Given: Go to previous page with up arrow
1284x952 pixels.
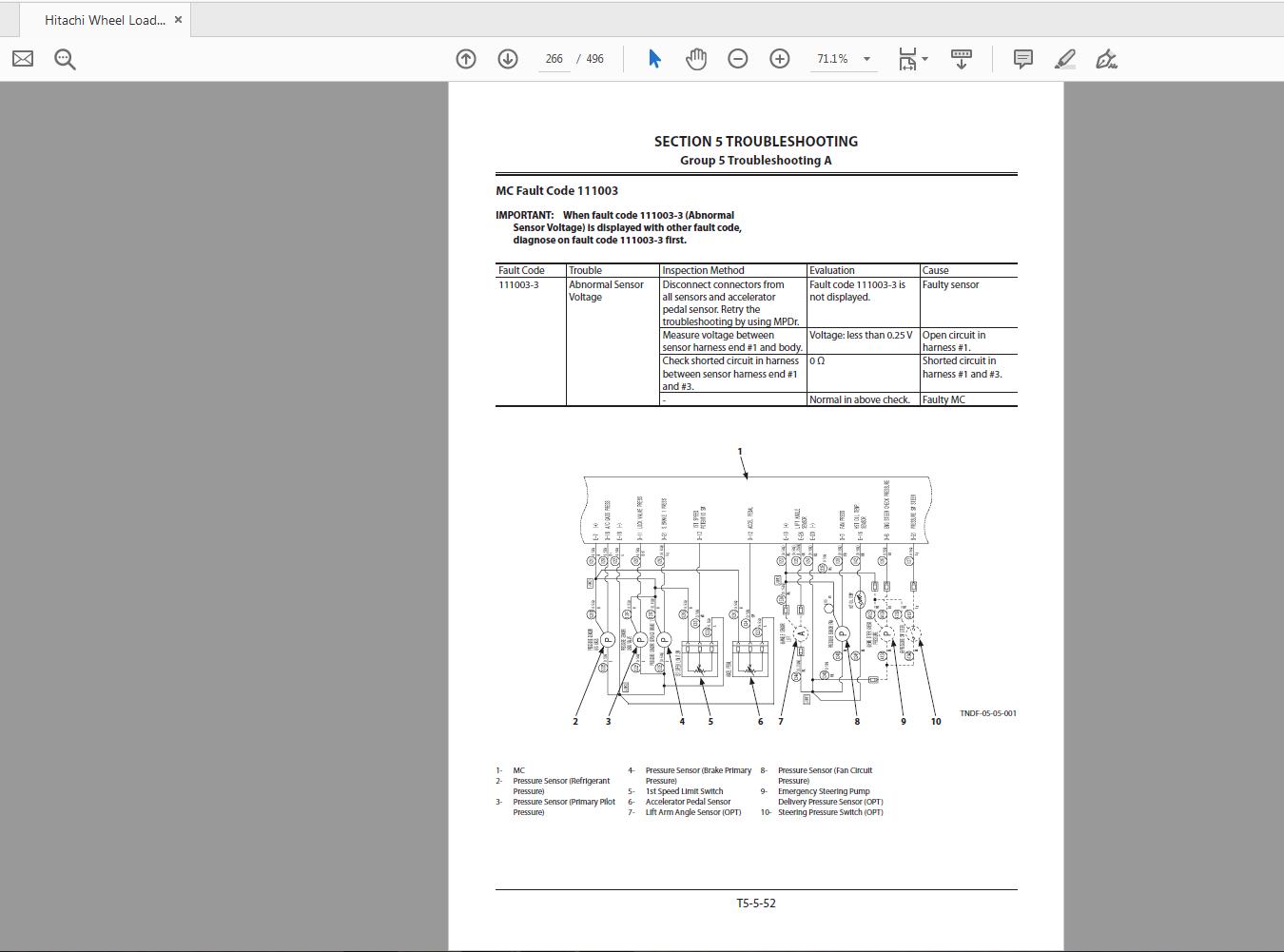Looking at the screenshot, I should (466, 59).
